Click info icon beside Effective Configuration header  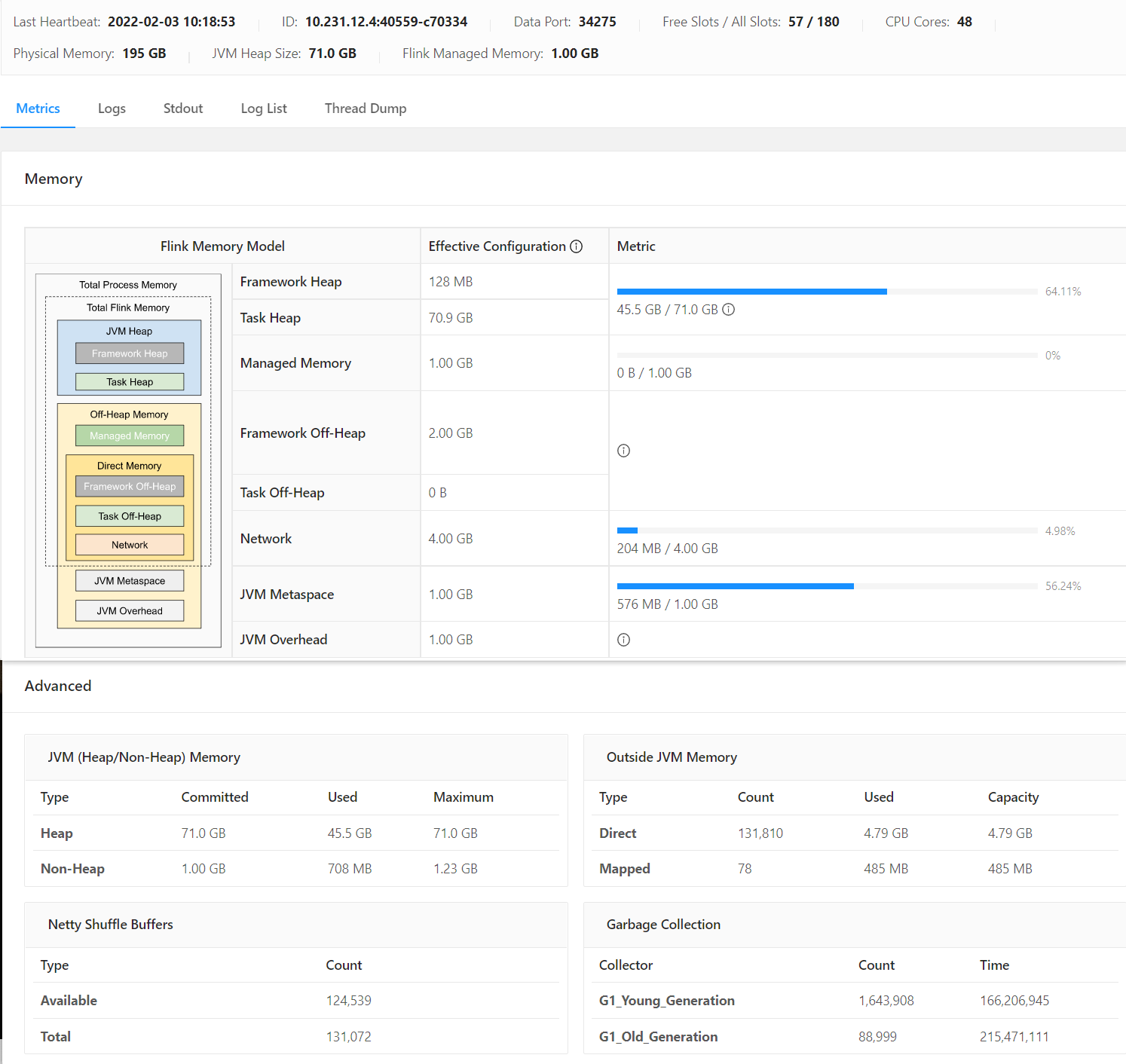click(x=577, y=246)
